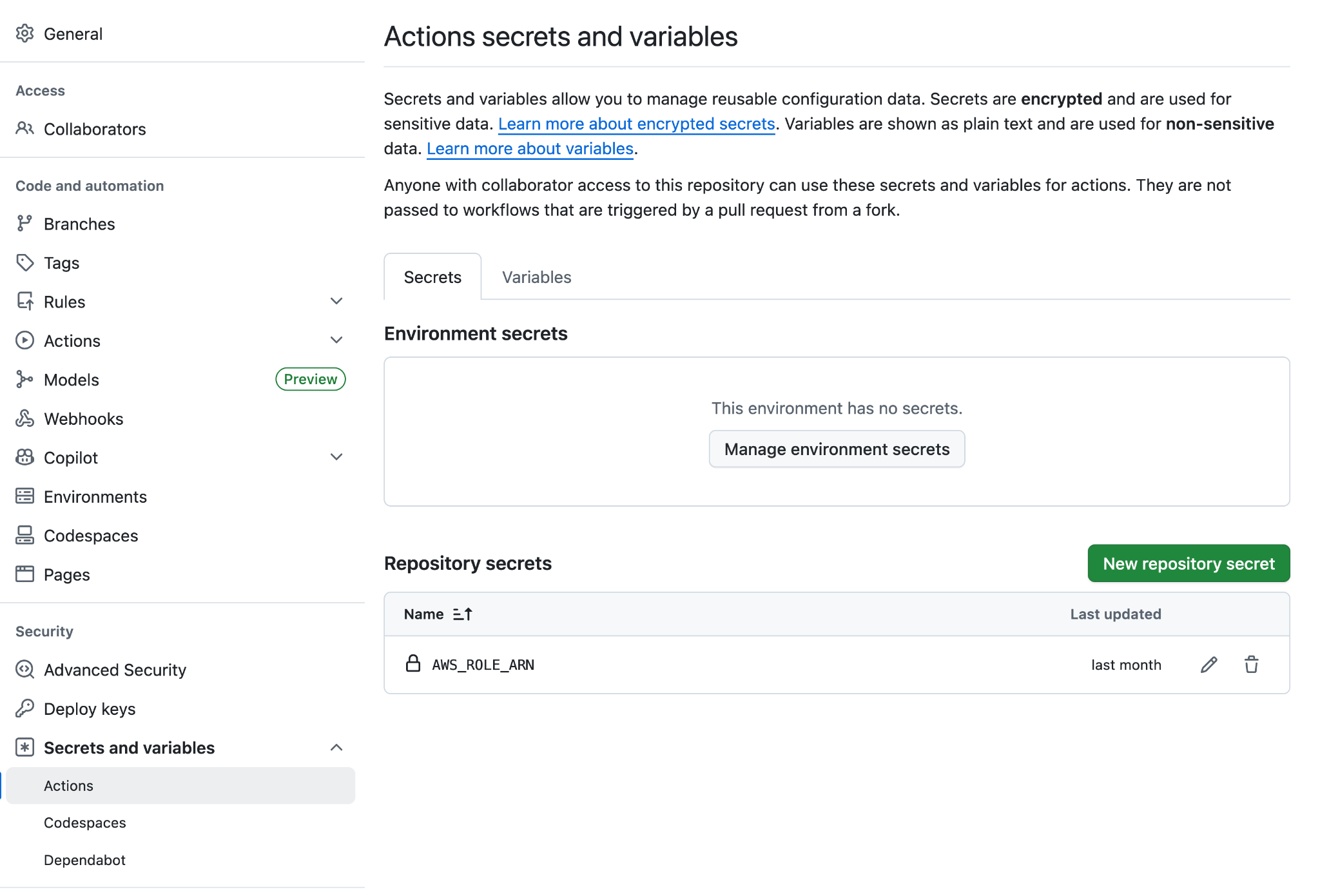Click the Webhooks icon in sidebar
The image size is (1320, 896).
tap(24, 418)
